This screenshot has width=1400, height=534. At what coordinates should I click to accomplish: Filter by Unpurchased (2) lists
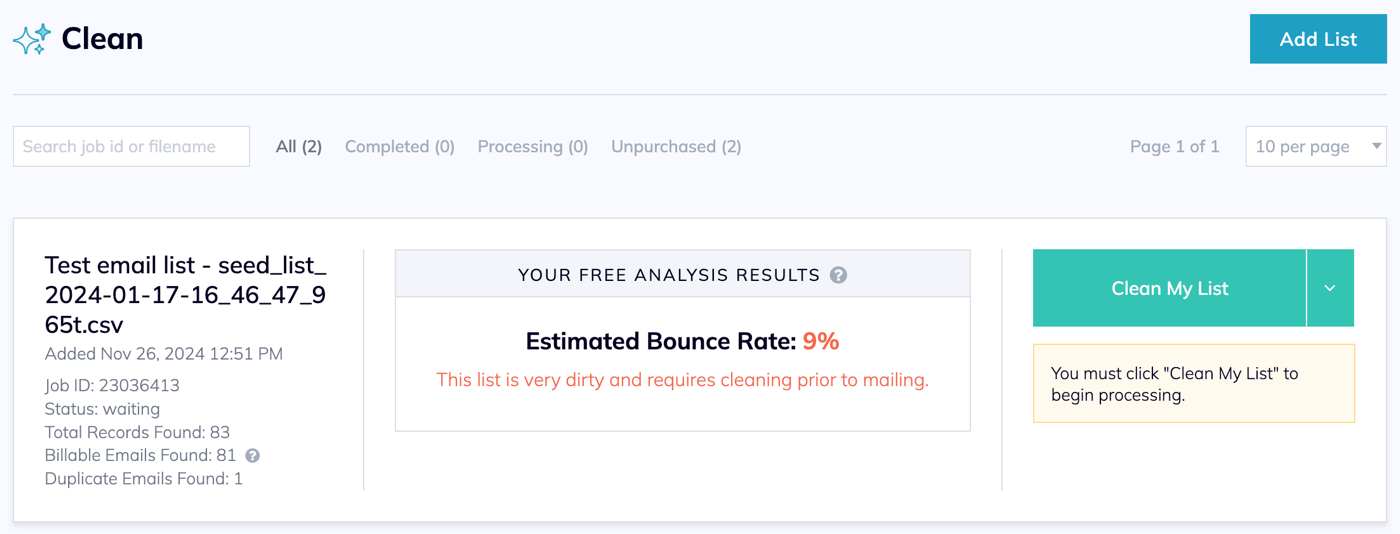click(x=676, y=146)
